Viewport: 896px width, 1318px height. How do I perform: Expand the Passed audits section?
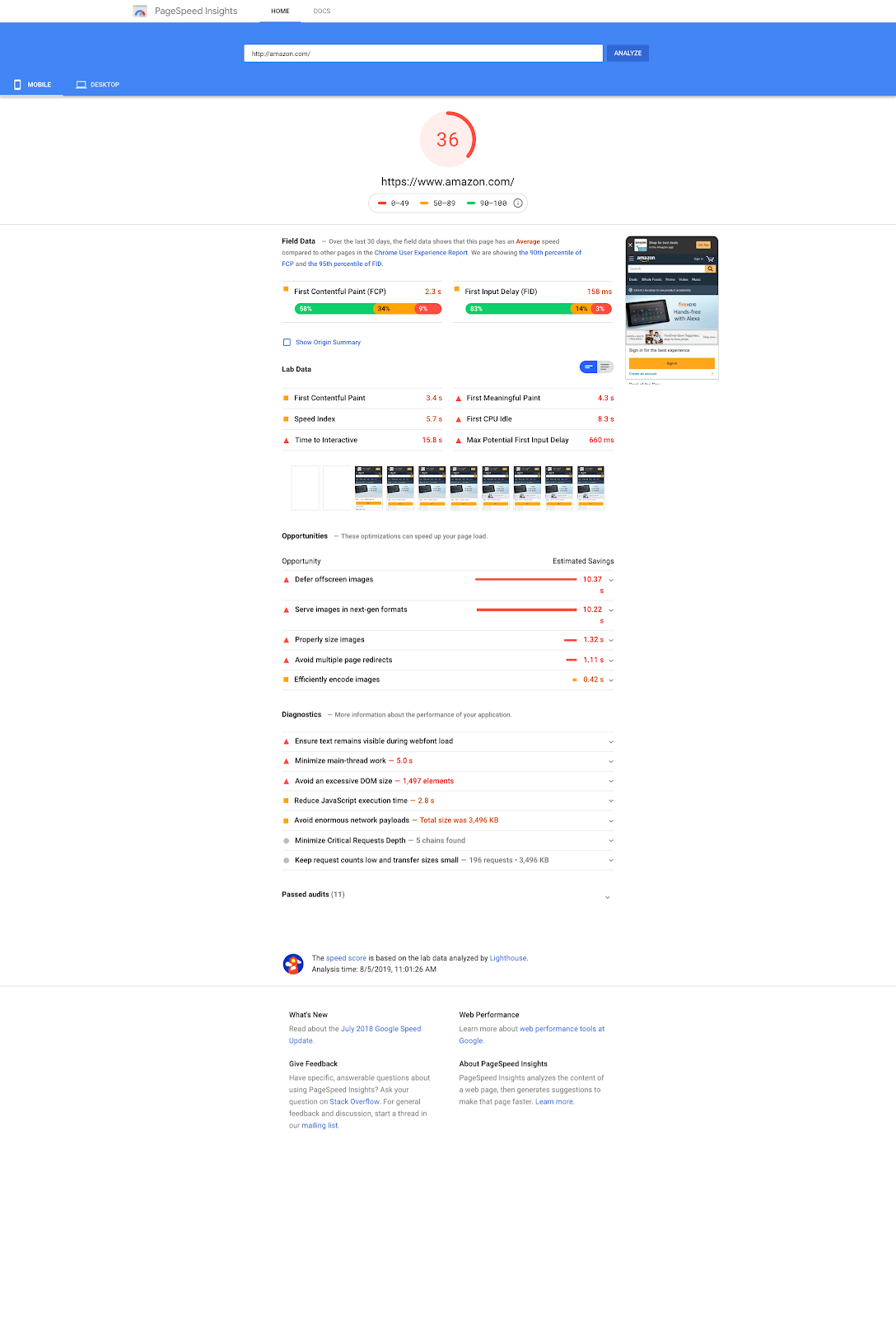(608, 897)
